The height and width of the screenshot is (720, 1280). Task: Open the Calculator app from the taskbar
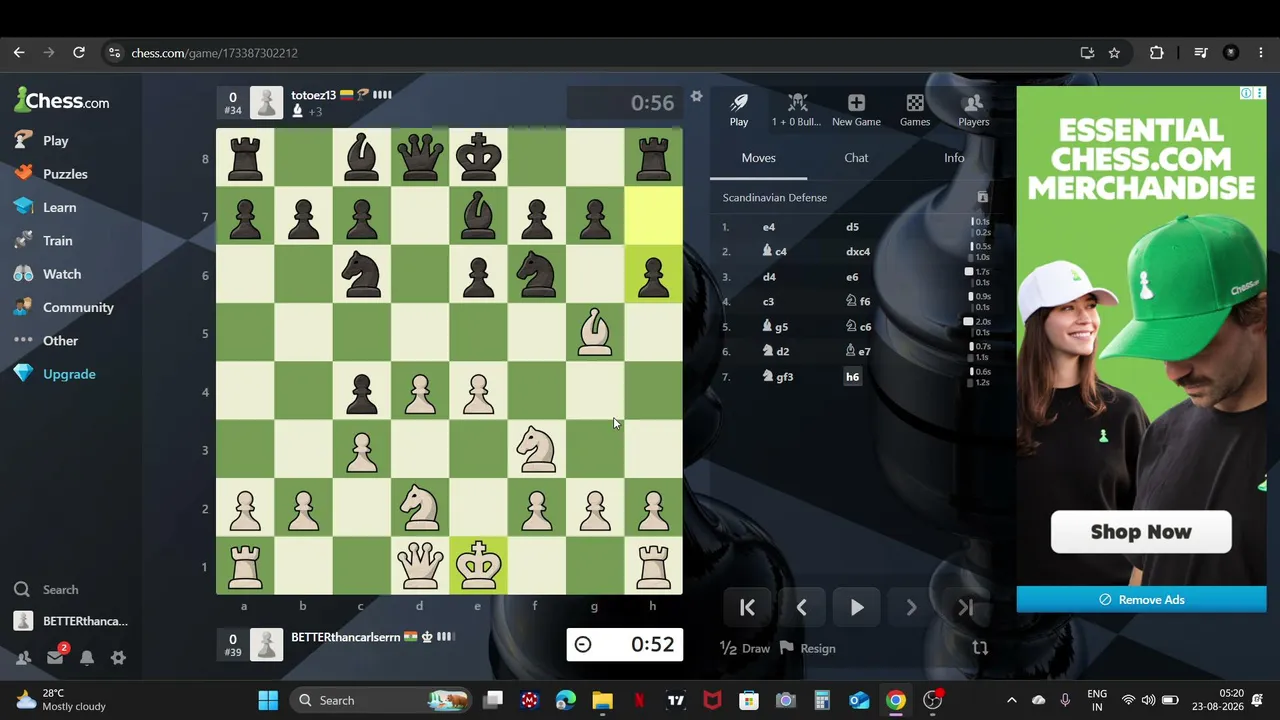click(x=822, y=700)
